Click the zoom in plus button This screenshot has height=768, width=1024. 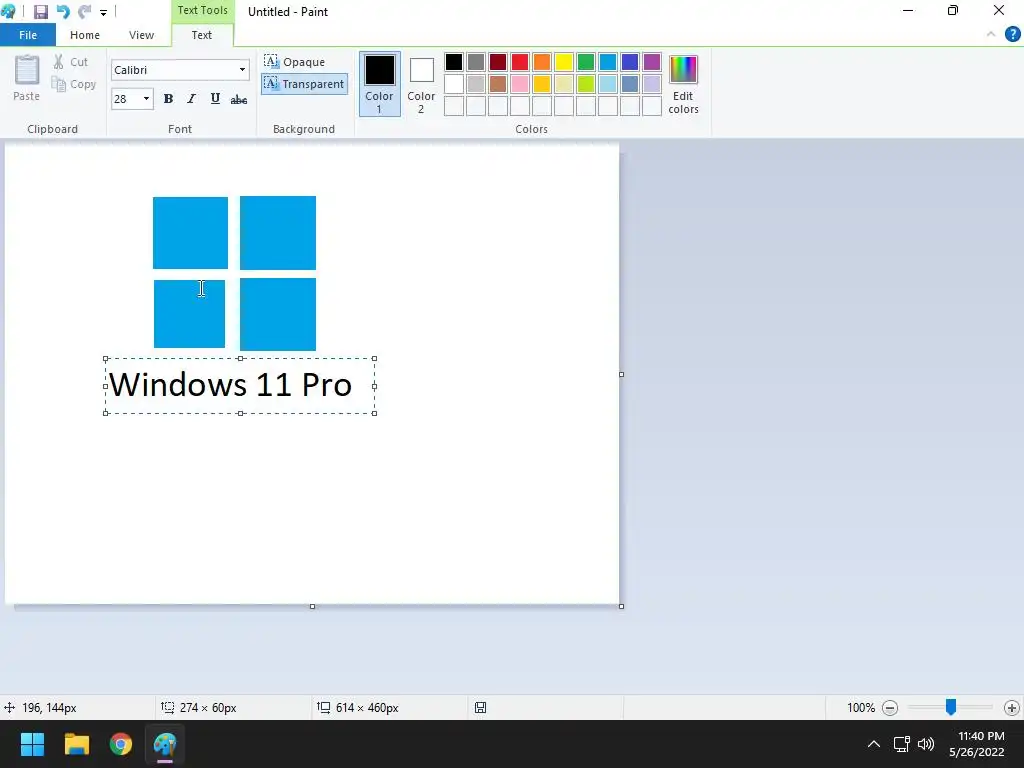click(1012, 707)
